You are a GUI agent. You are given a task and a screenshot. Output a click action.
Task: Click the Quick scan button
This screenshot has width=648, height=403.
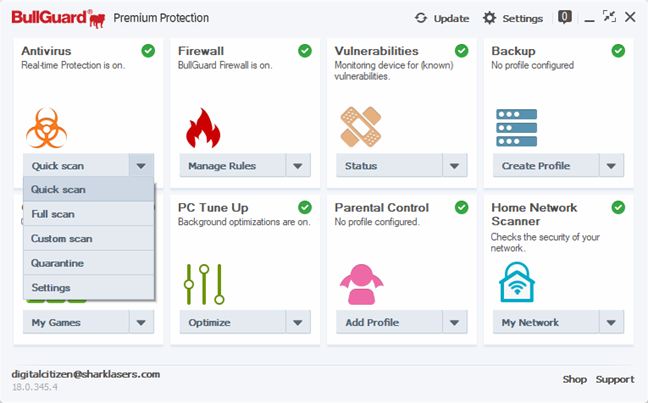[76, 166]
